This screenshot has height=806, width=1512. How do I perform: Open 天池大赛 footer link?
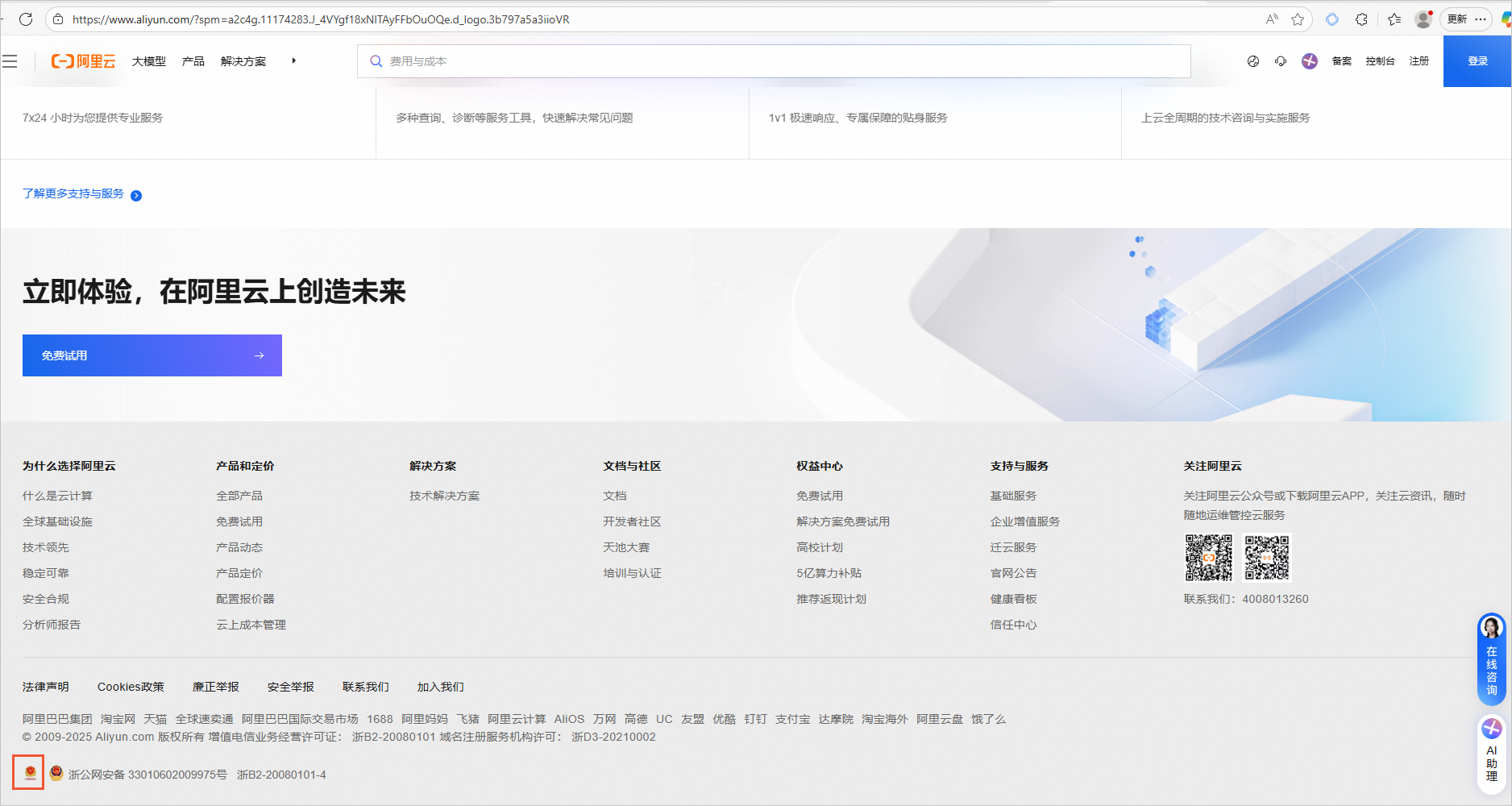point(626,547)
